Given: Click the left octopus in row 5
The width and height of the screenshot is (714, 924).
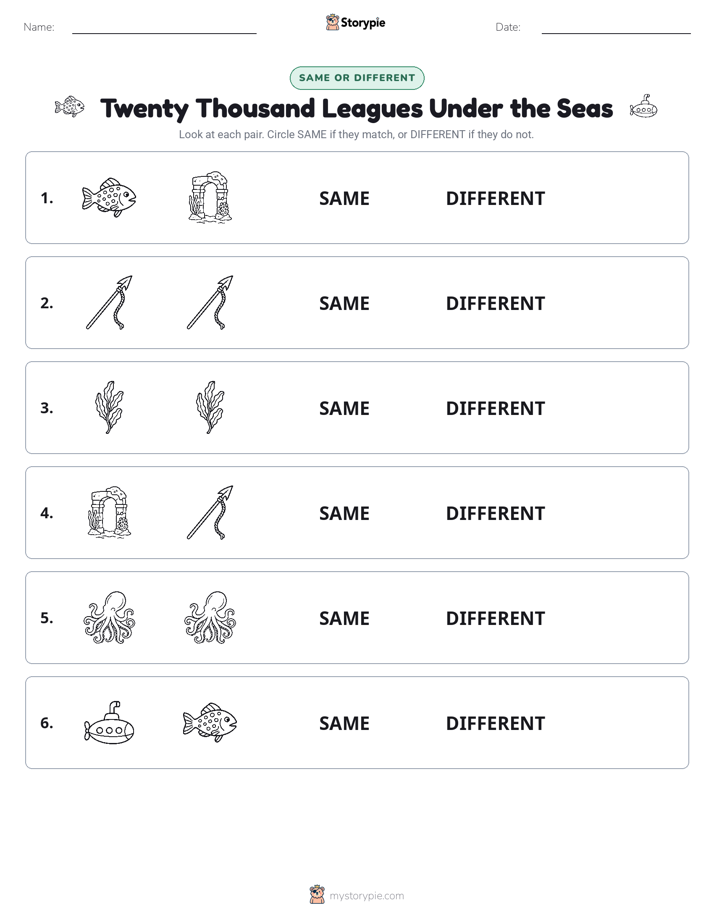Looking at the screenshot, I should [x=109, y=617].
